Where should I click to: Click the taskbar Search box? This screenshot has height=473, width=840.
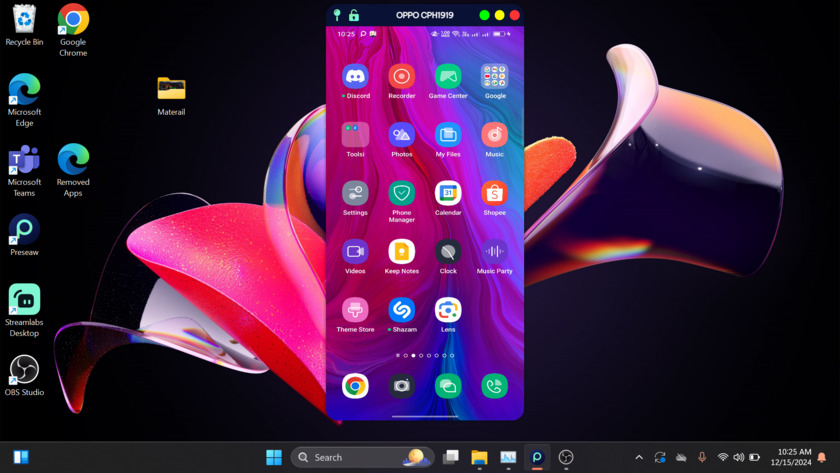[x=362, y=457]
